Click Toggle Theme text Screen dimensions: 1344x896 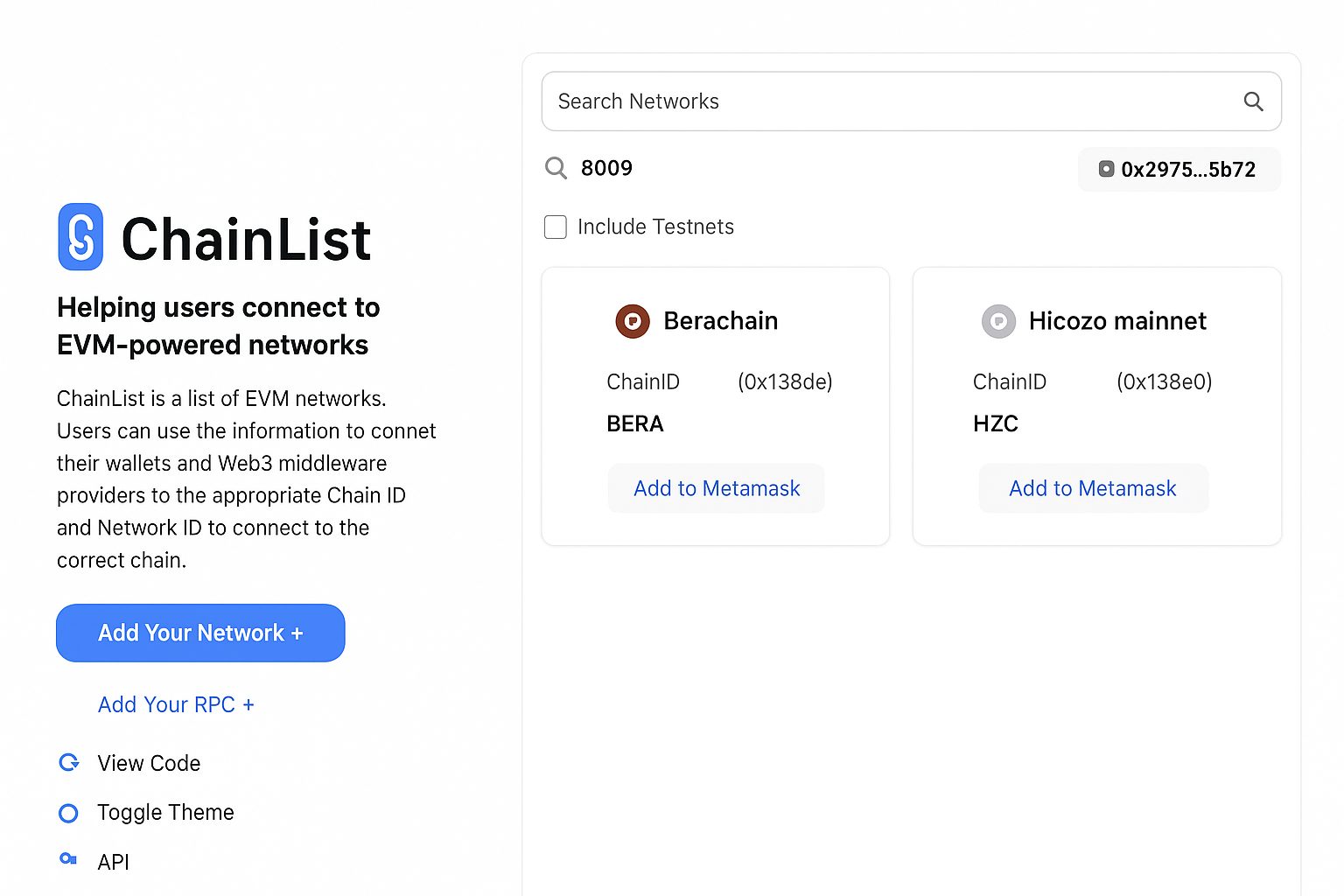point(165,813)
